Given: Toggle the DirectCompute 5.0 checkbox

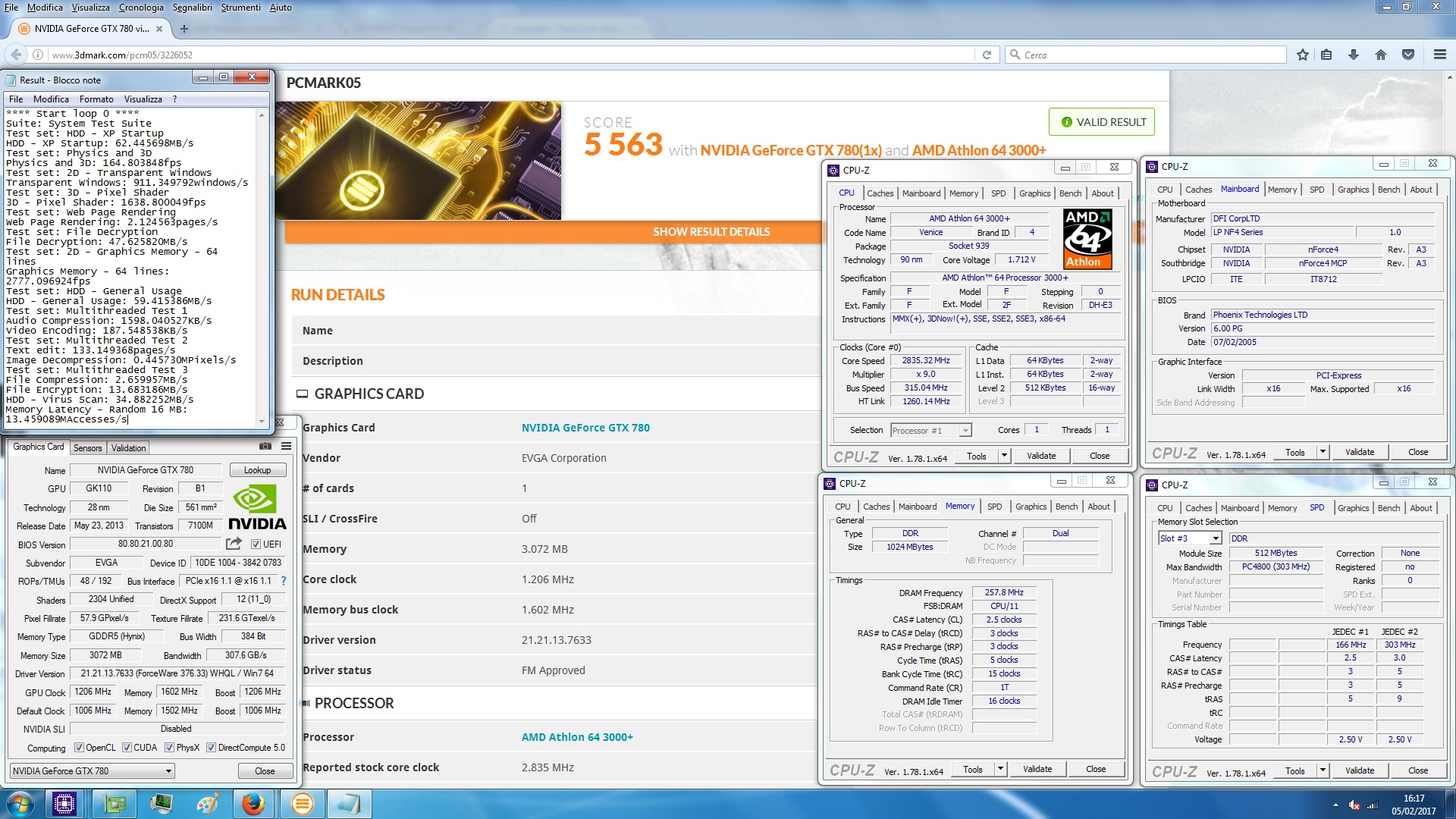Looking at the screenshot, I should [211, 748].
